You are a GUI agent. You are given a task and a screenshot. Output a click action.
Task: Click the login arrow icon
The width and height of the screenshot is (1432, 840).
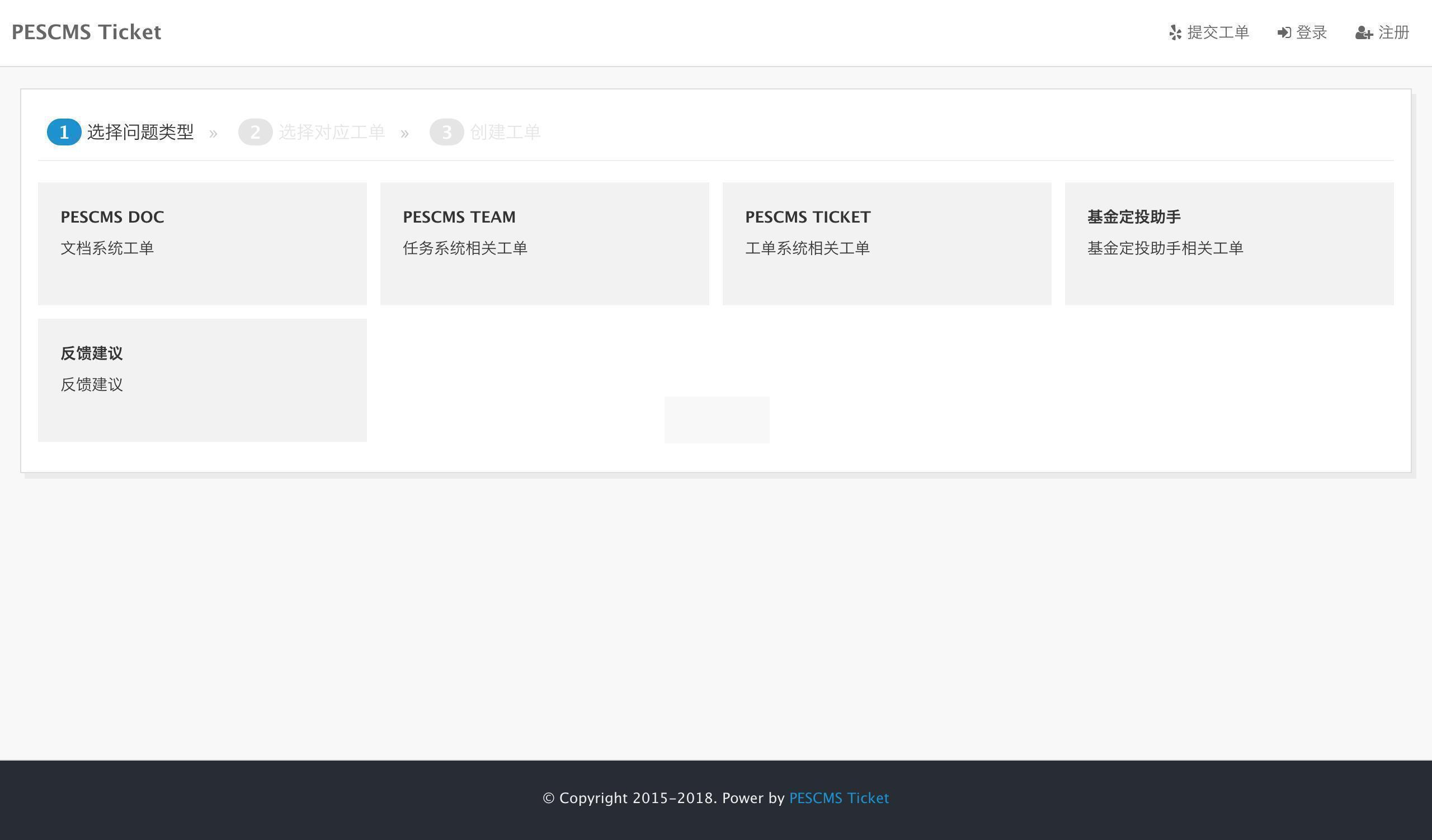pos(1284,33)
